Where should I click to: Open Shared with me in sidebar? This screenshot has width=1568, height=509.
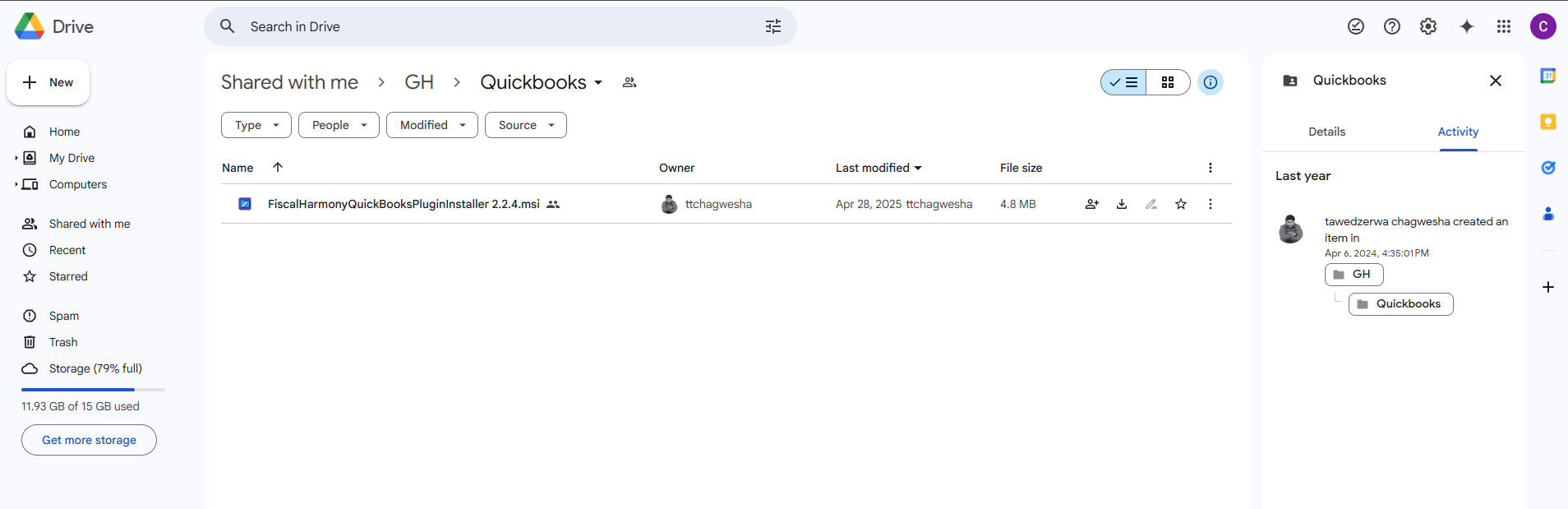click(90, 224)
